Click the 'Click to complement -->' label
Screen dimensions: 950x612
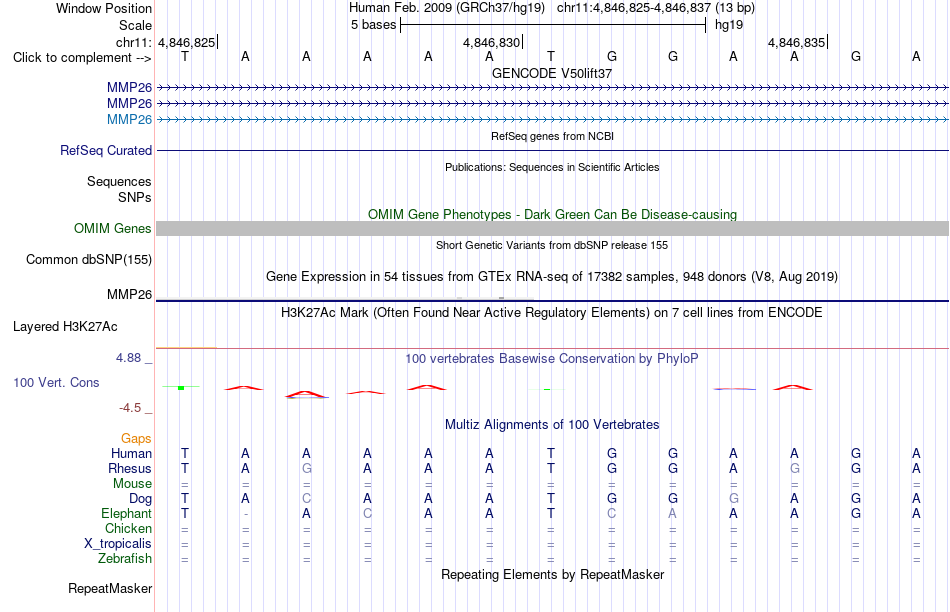pyautogui.click(x=82, y=58)
